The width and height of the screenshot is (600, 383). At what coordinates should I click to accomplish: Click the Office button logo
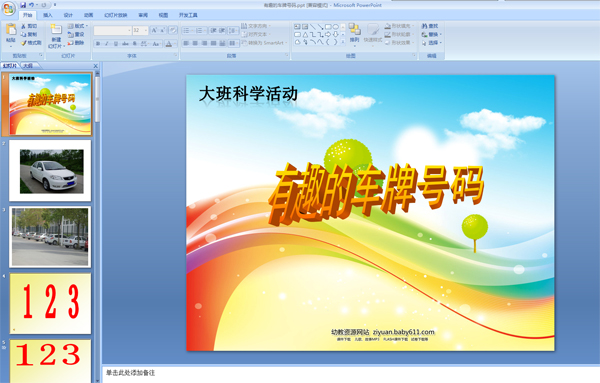[x=8, y=8]
